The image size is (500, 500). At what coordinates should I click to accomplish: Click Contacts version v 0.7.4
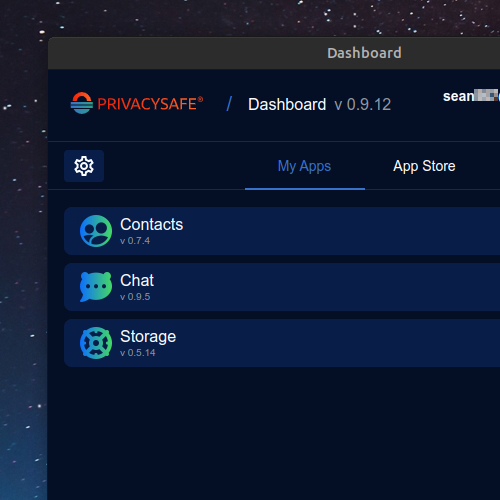point(135,241)
